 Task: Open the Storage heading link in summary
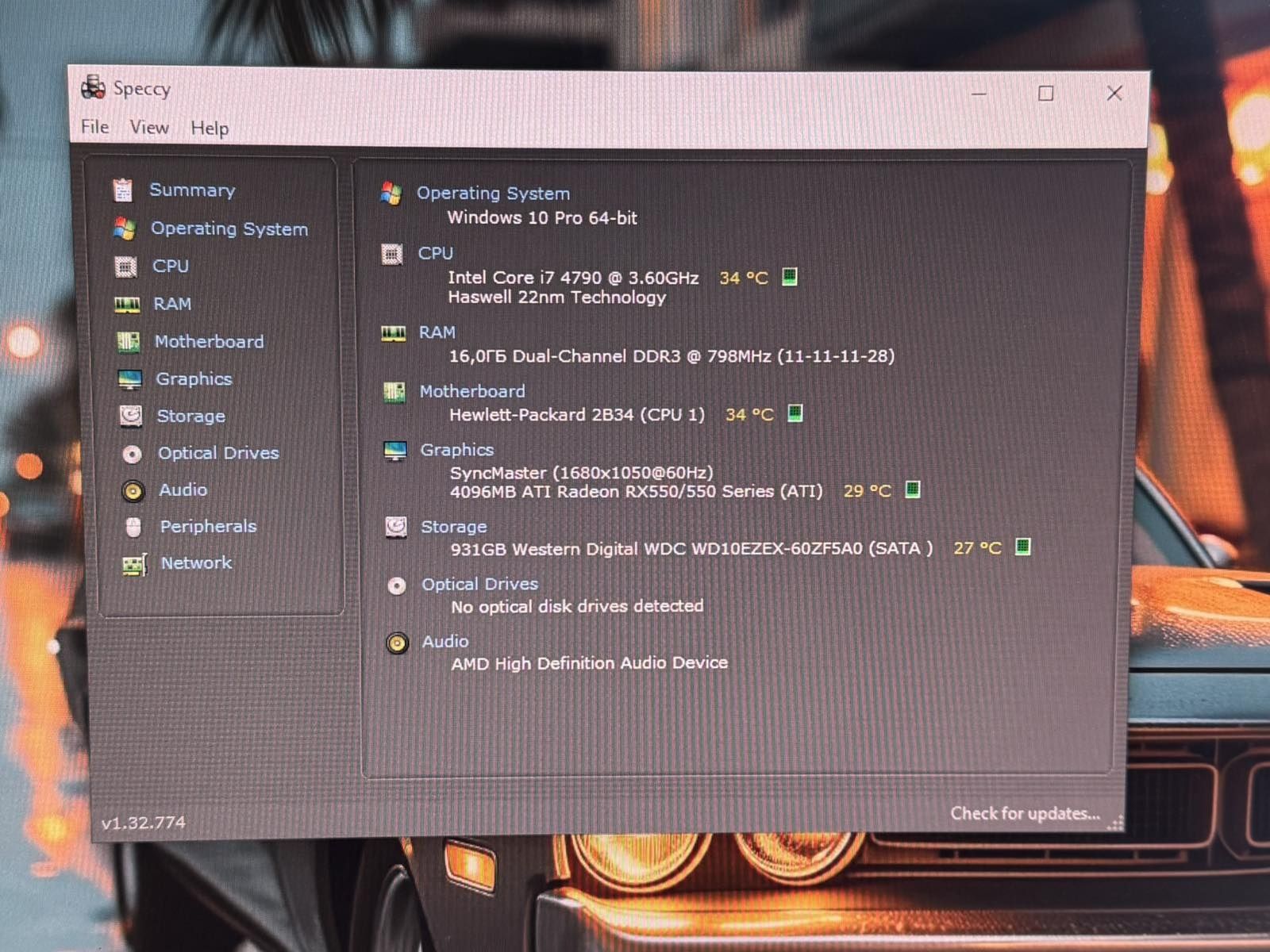point(454,527)
